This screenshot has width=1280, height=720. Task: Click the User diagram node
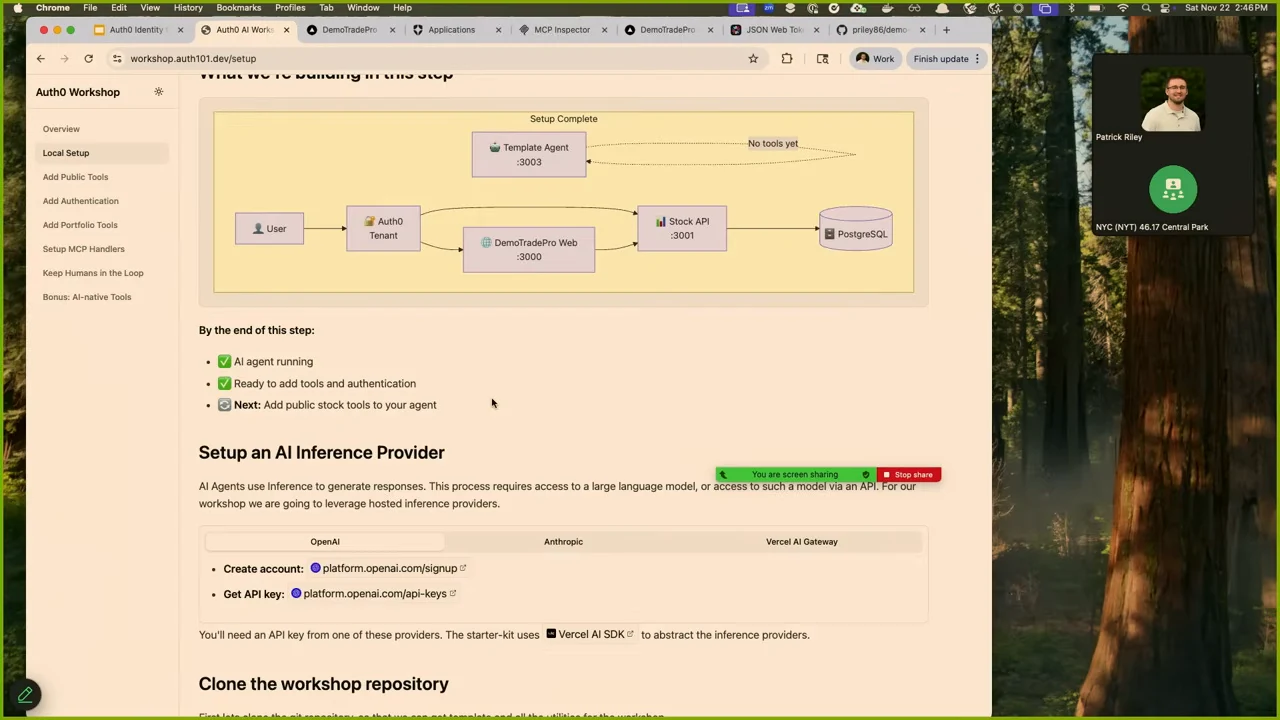click(x=269, y=229)
